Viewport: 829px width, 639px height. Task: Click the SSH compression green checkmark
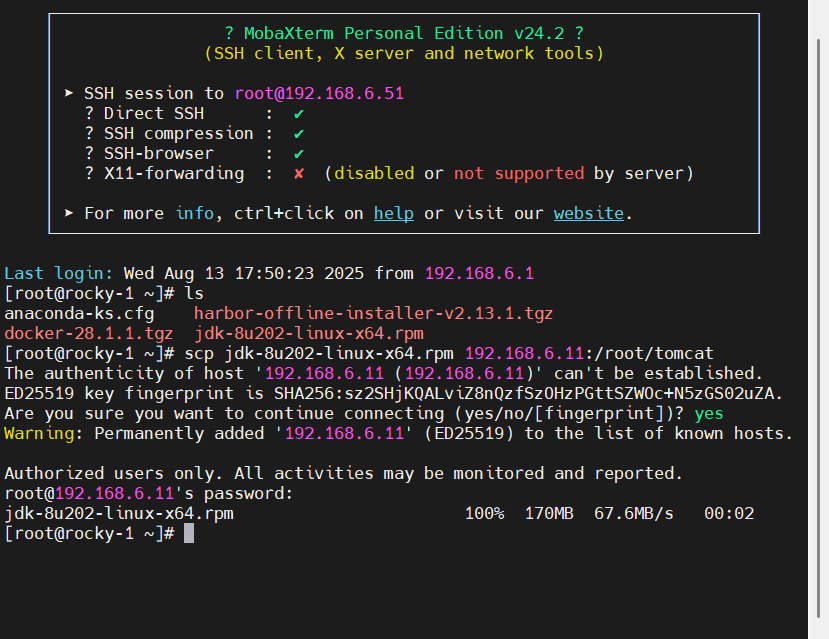299,134
